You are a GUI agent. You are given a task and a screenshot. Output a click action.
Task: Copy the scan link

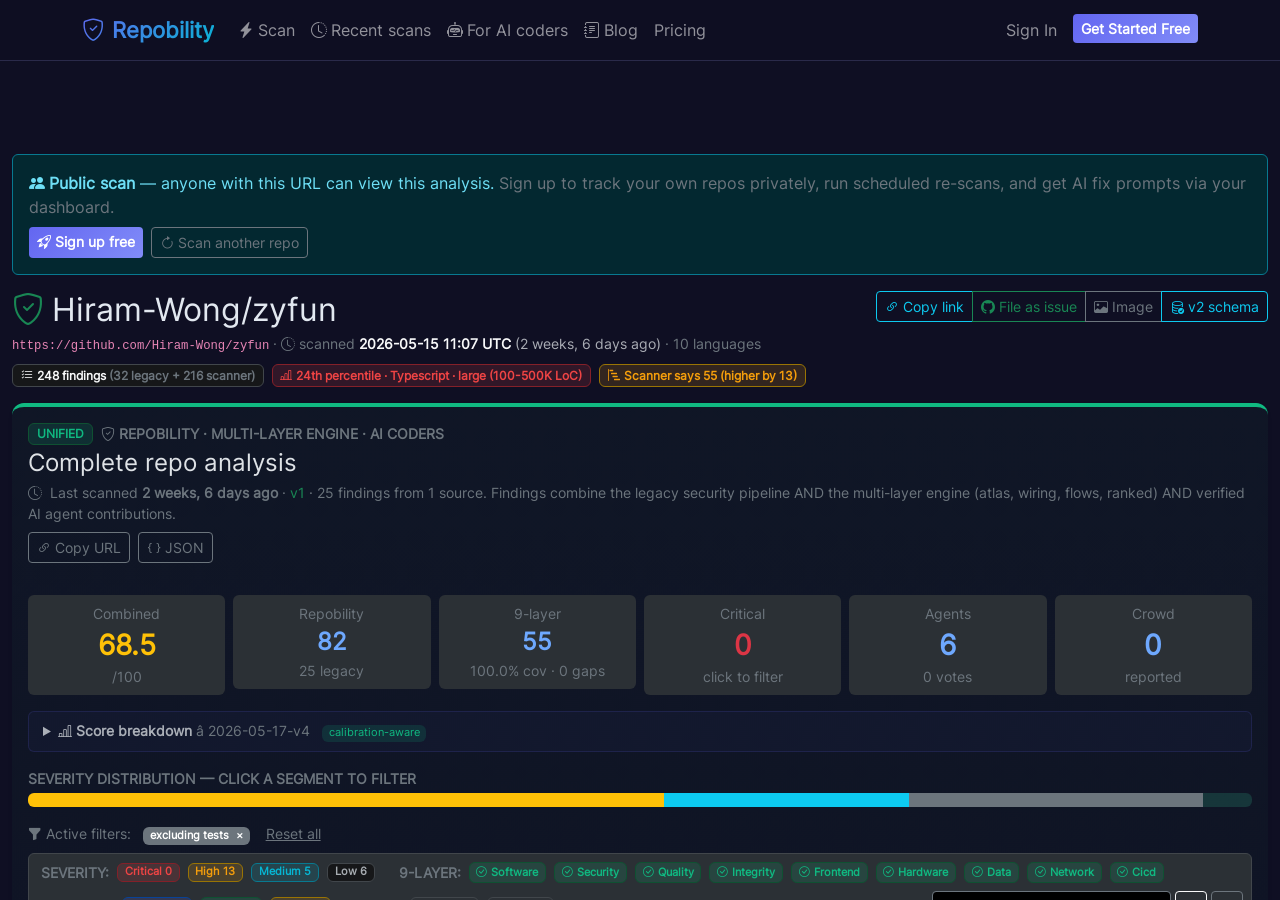click(x=924, y=307)
